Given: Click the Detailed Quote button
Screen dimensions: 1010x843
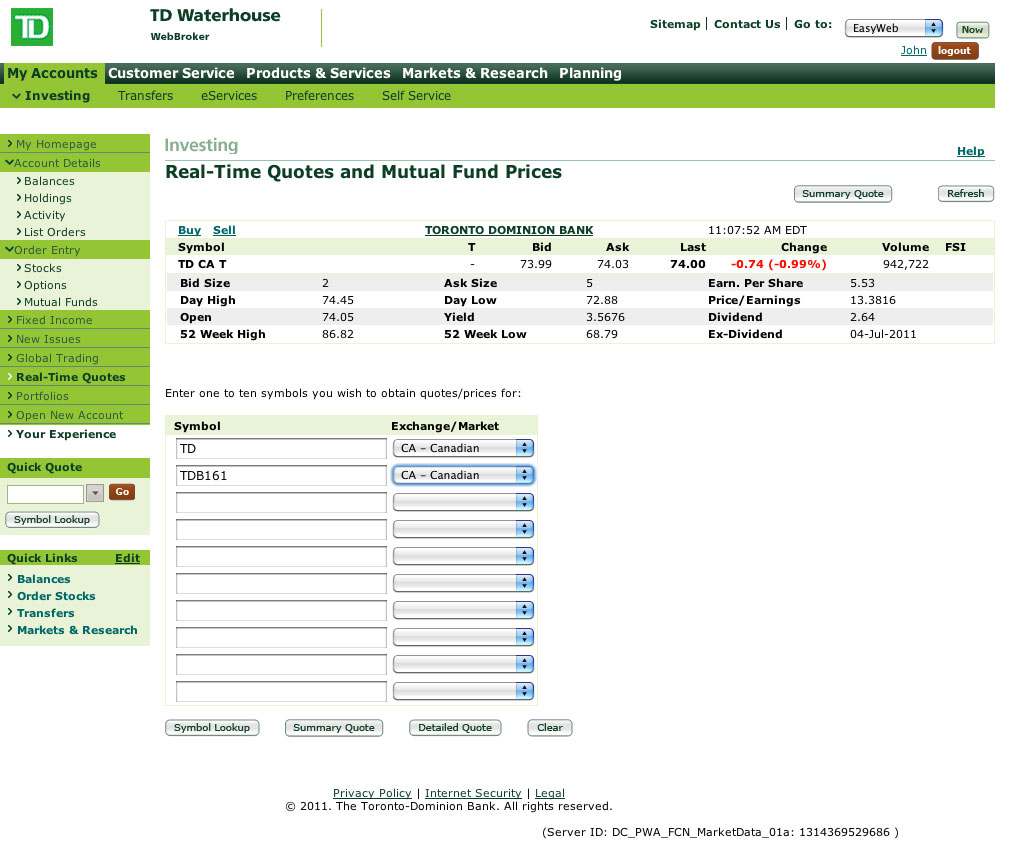Looking at the screenshot, I should click(455, 728).
